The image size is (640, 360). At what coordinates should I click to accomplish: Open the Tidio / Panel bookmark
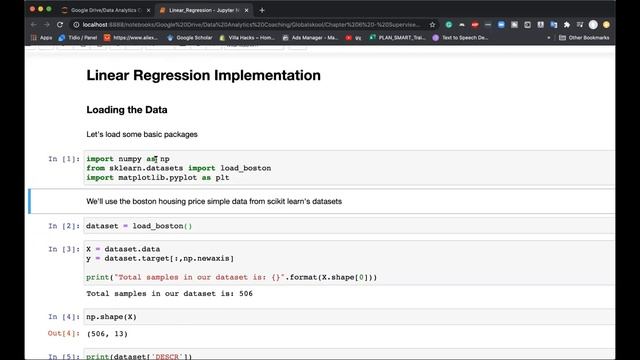(x=78, y=38)
